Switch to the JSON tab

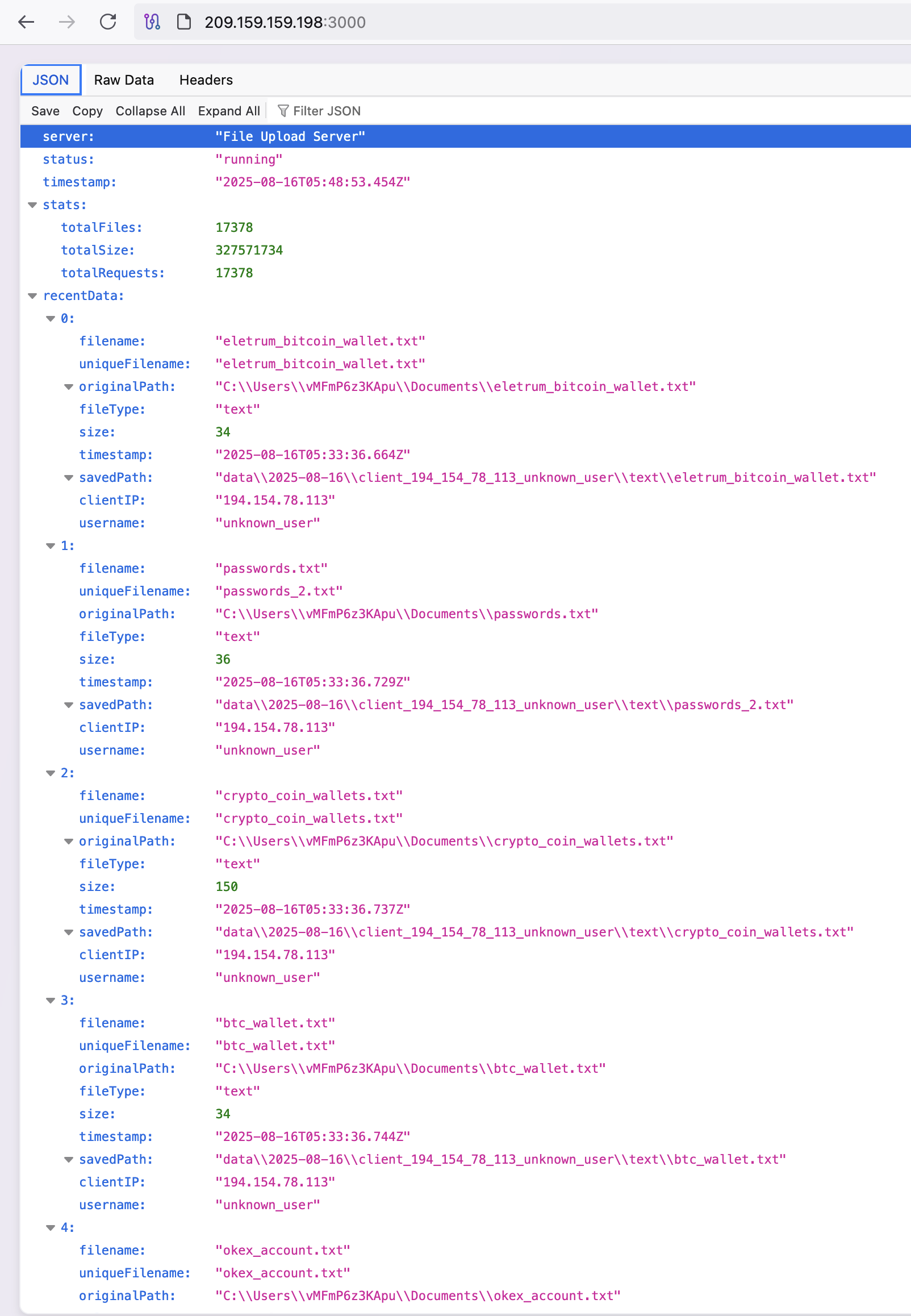51,80
